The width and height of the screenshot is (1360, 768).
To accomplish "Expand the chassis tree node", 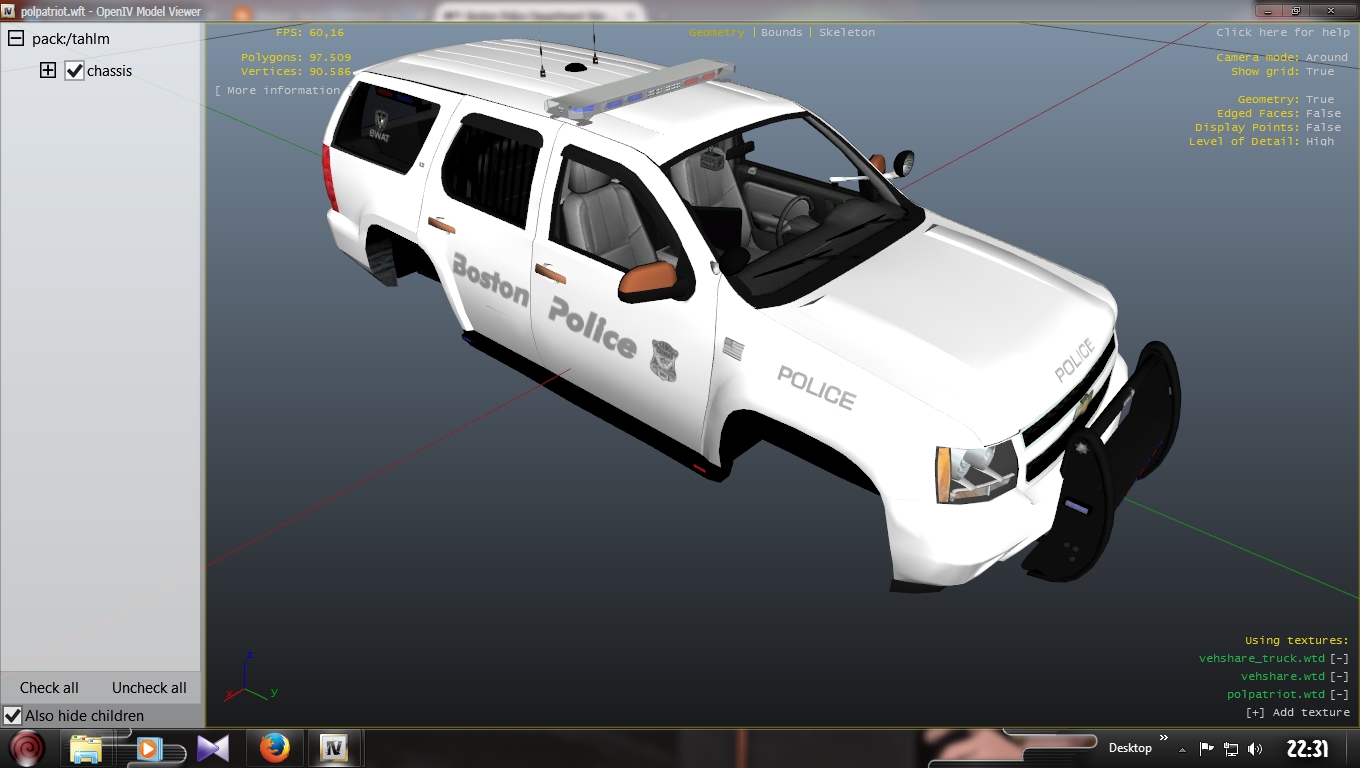I will click(47, 71).
